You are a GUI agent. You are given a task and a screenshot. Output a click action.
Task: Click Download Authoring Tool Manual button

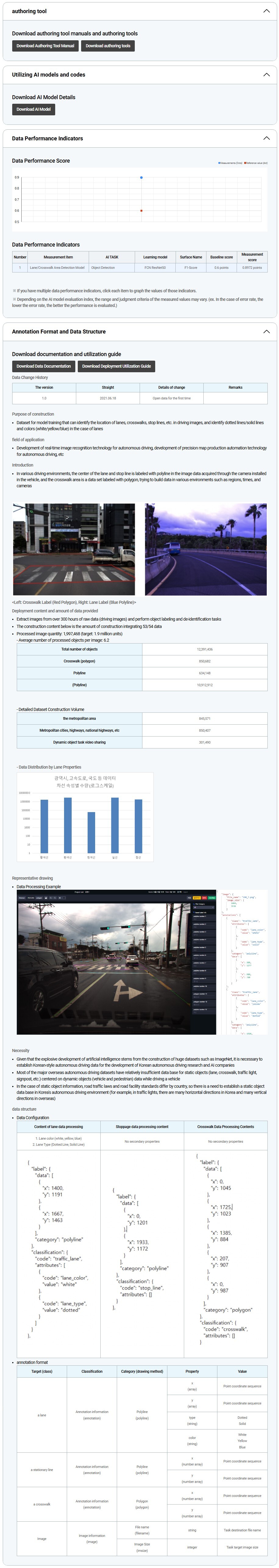pyautogui.click(x=45, y=46)
